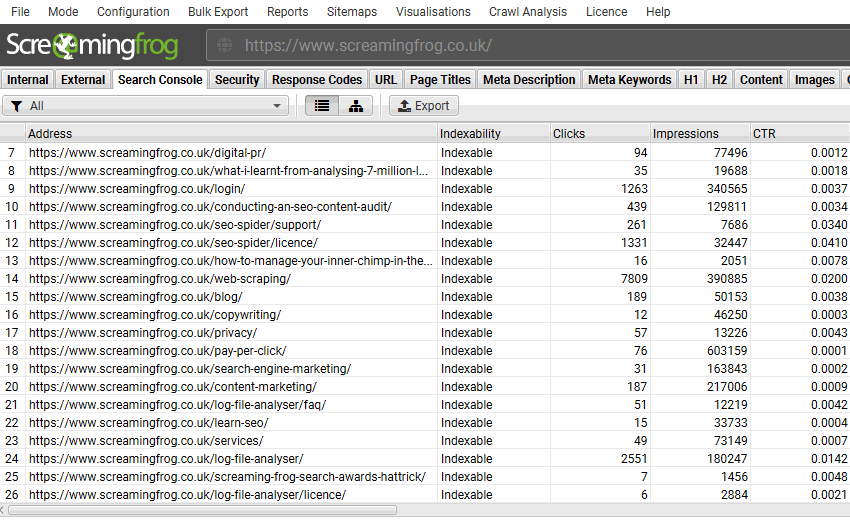Open the Configuration menu
The image size is (850, 520).
point(133,11)
